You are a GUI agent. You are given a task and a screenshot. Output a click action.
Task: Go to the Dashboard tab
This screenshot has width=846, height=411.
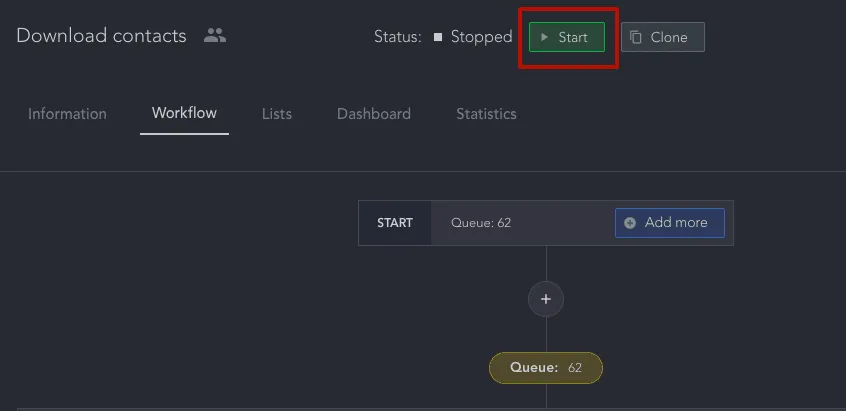pos(374,114)
